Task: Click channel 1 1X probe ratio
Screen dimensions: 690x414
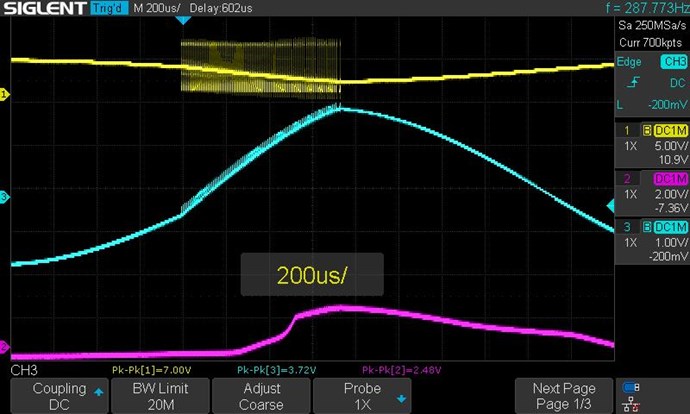Action: pyautogui.click(x=631, y=146)
